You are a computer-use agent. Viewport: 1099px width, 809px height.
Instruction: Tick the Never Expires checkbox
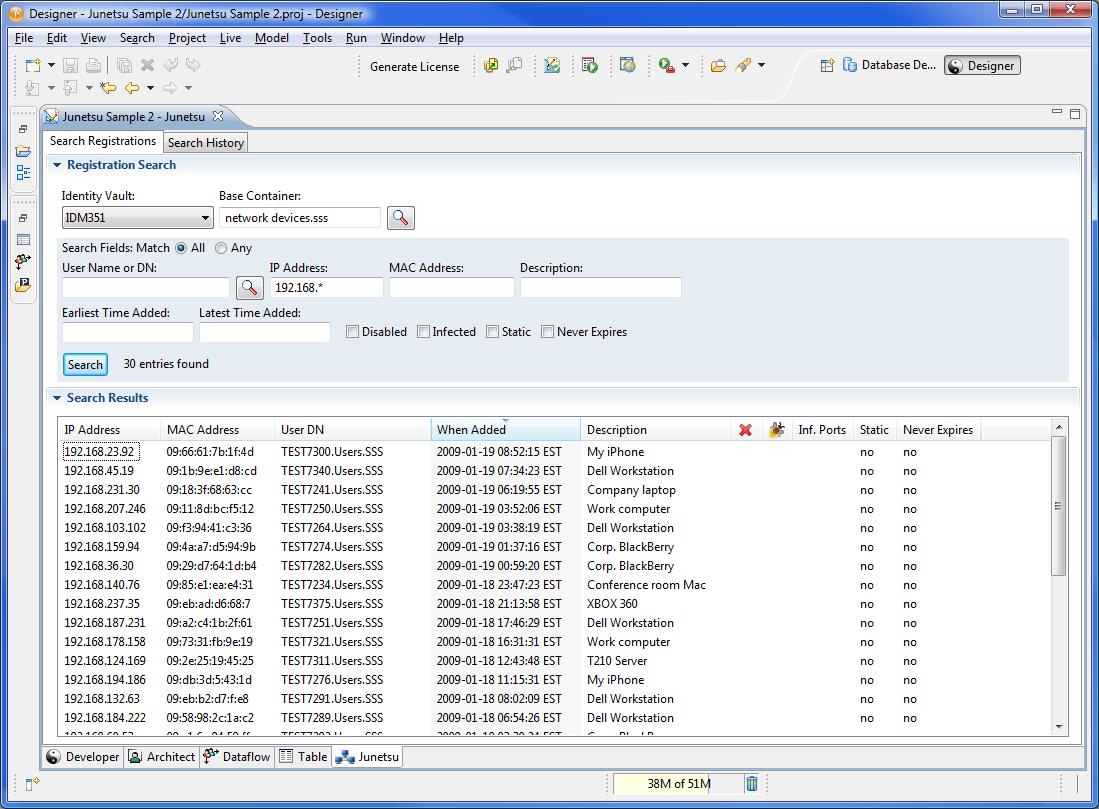(548, 332)
